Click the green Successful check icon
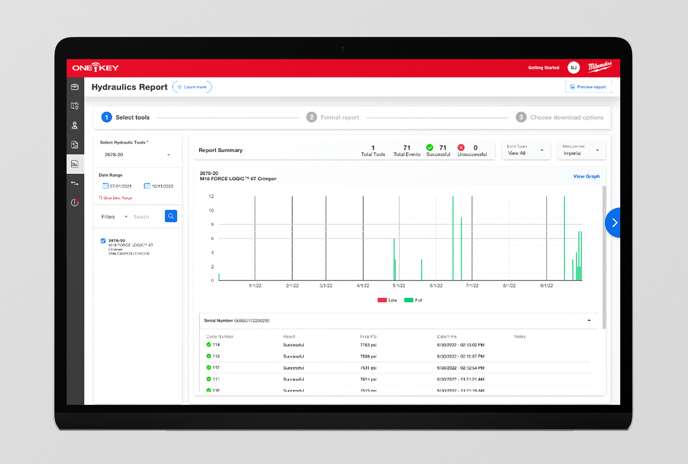Viewport: 688px width, 464px height. click(430, 147)
